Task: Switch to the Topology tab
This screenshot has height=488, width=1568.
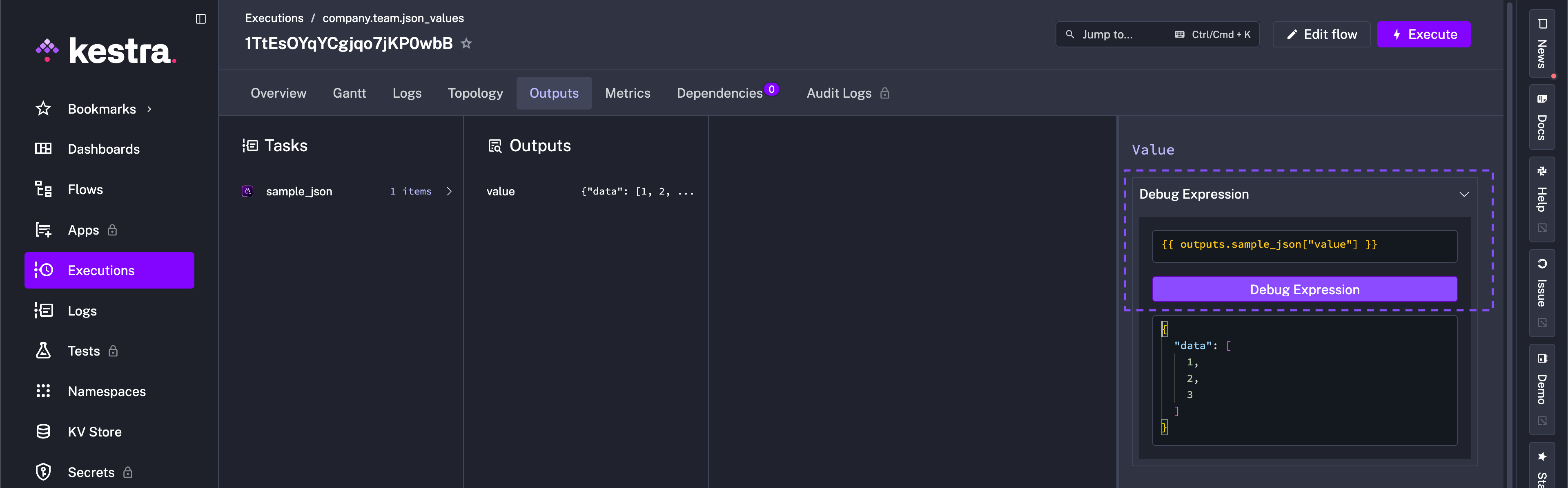Action: [x=475, y=93]
